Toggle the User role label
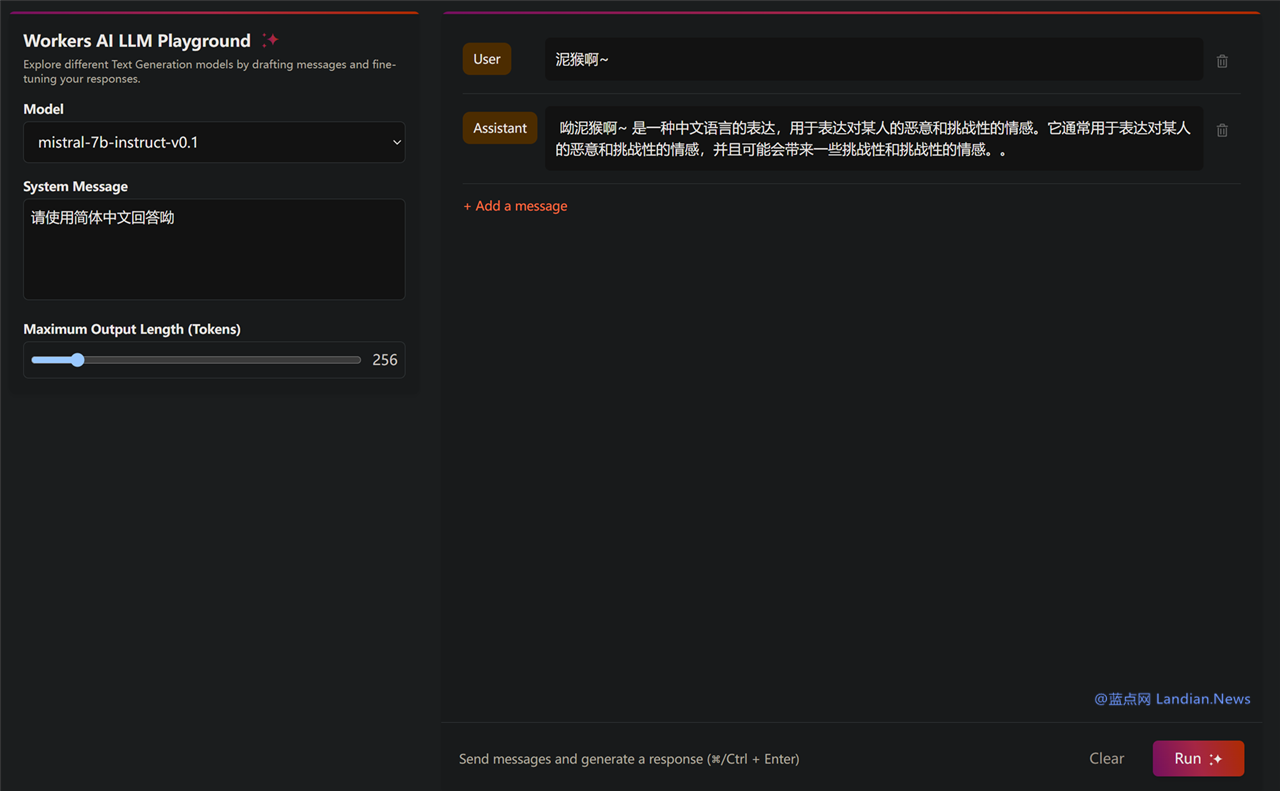This screenshot has width=1280, height=791. click(487, 59)
